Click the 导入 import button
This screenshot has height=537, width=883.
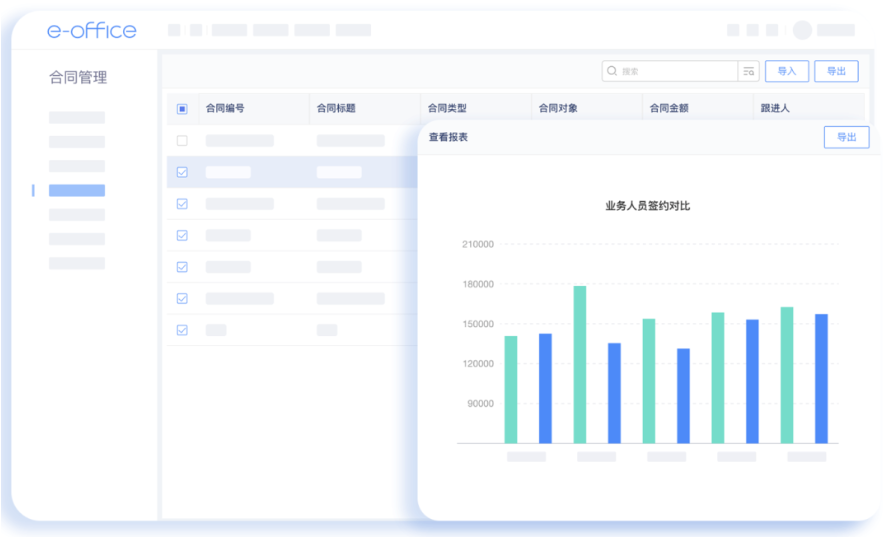787,71
